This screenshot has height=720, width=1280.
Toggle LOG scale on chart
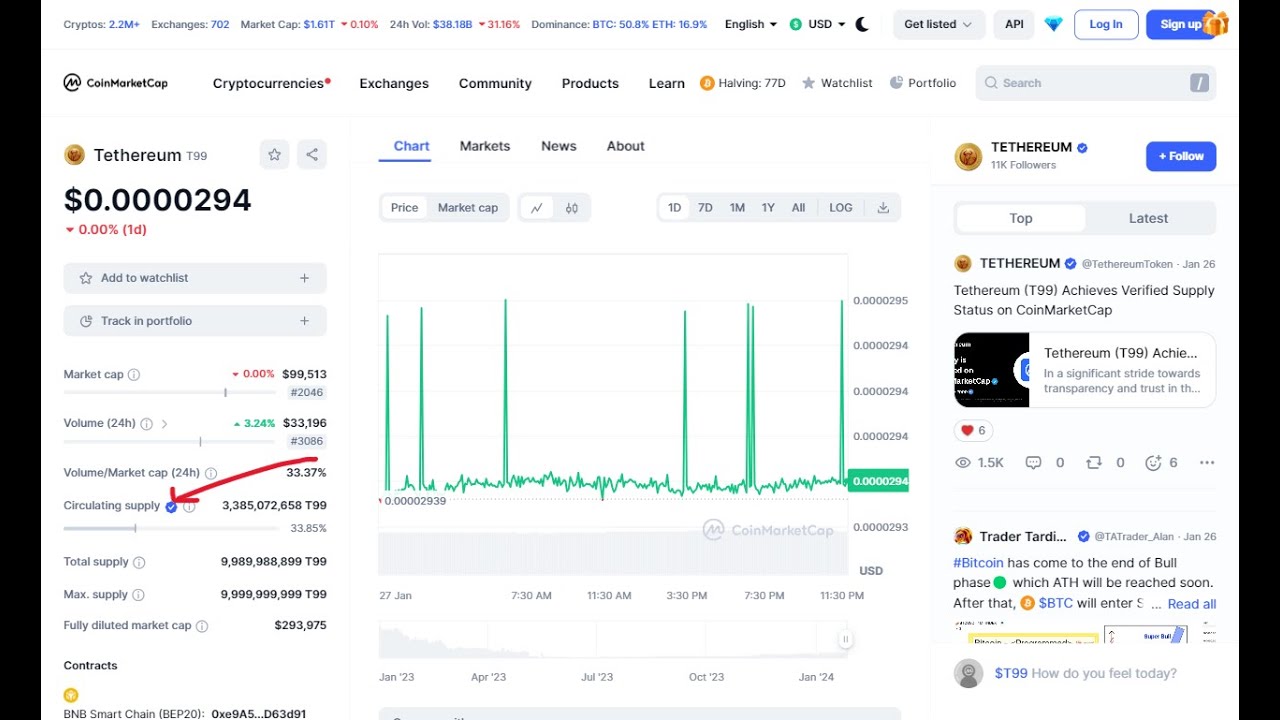coord(841,208)
